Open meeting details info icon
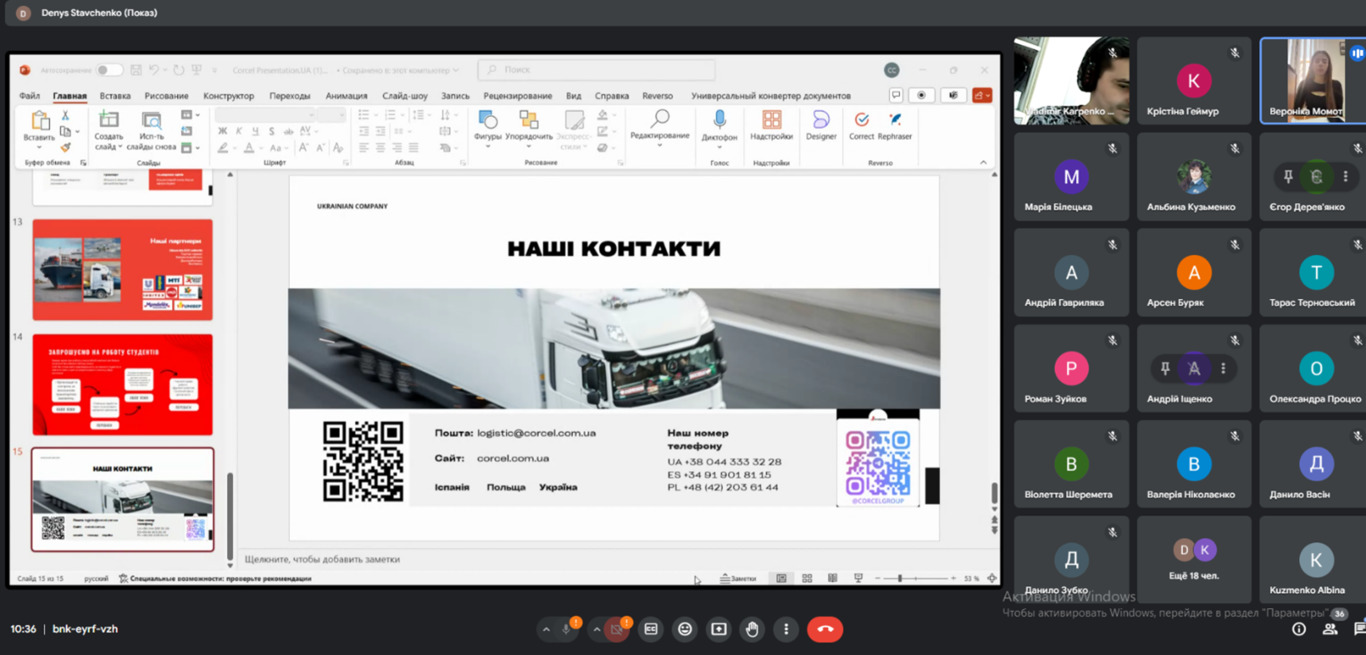This screenshot has height=655, width=1366. point(1299,629)
